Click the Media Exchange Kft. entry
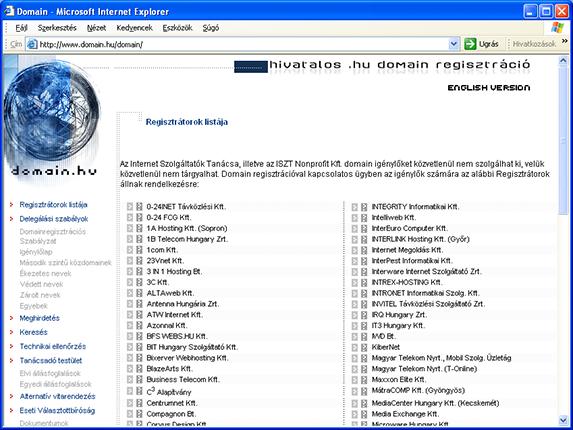Screen dimensions: 573x430 pos(405,414)
